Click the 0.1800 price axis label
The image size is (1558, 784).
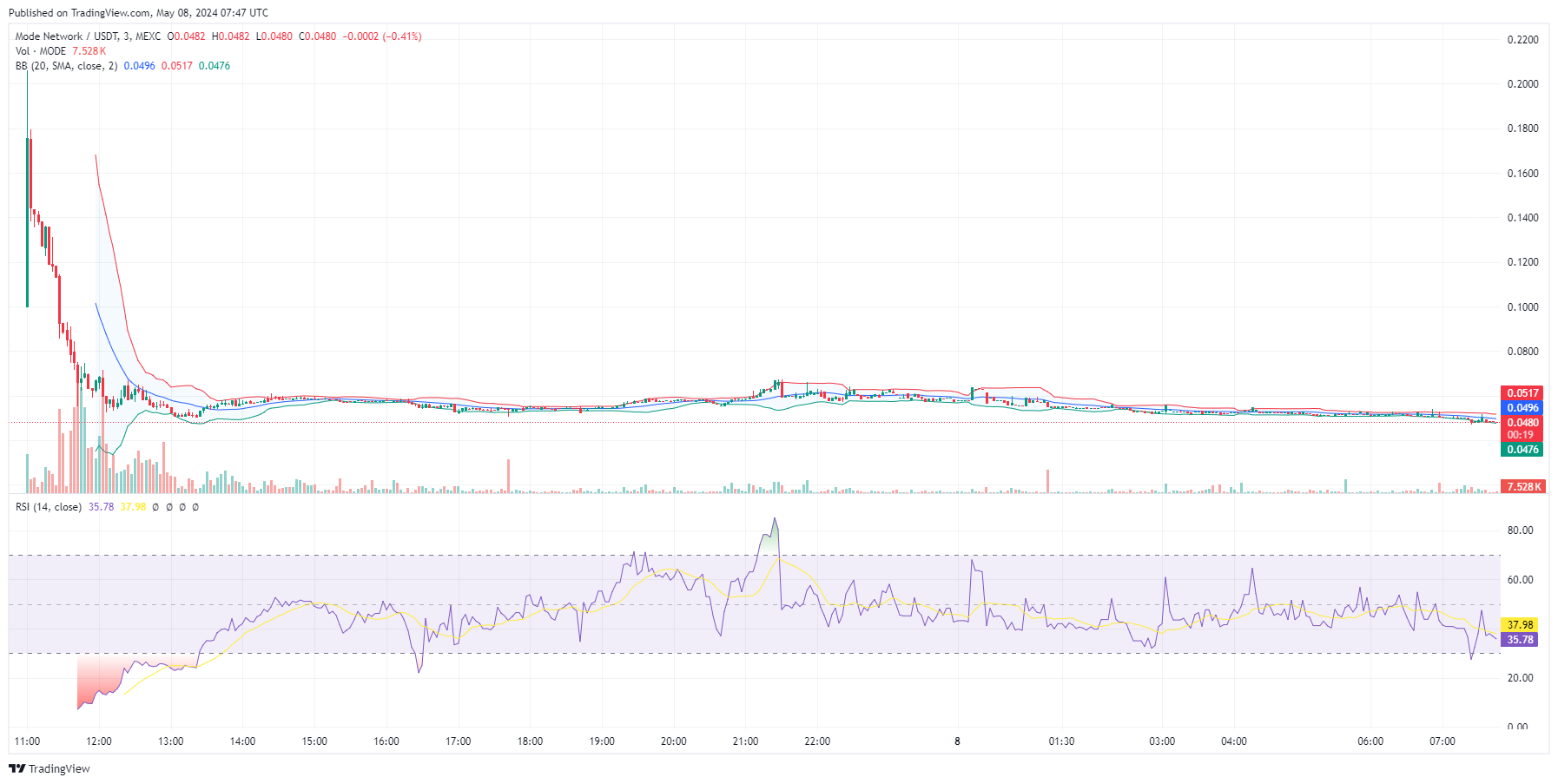coord(1522,128)
